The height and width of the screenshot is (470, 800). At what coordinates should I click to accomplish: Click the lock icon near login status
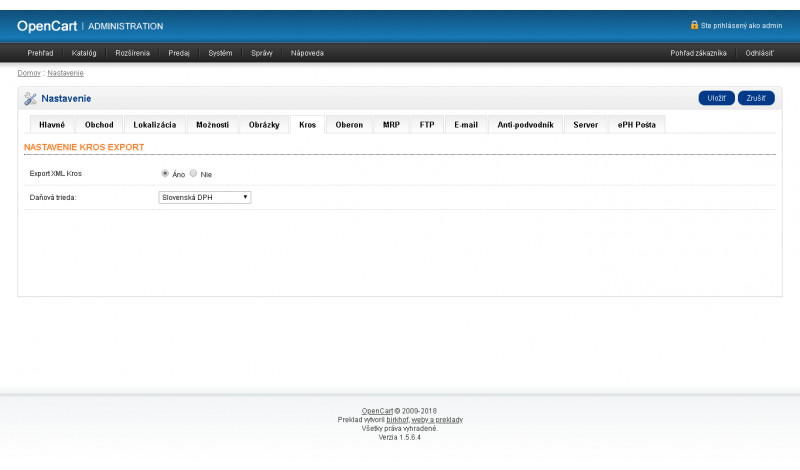pos(694,25)
